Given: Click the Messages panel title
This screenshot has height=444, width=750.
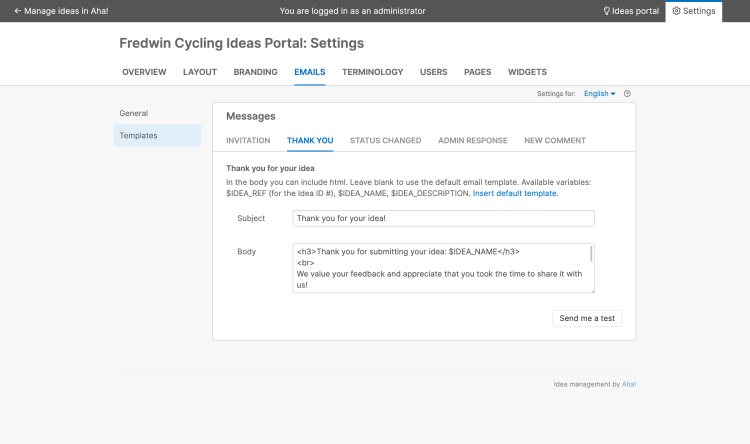Looking at the screenshot, I should click(x=251, y=116).
